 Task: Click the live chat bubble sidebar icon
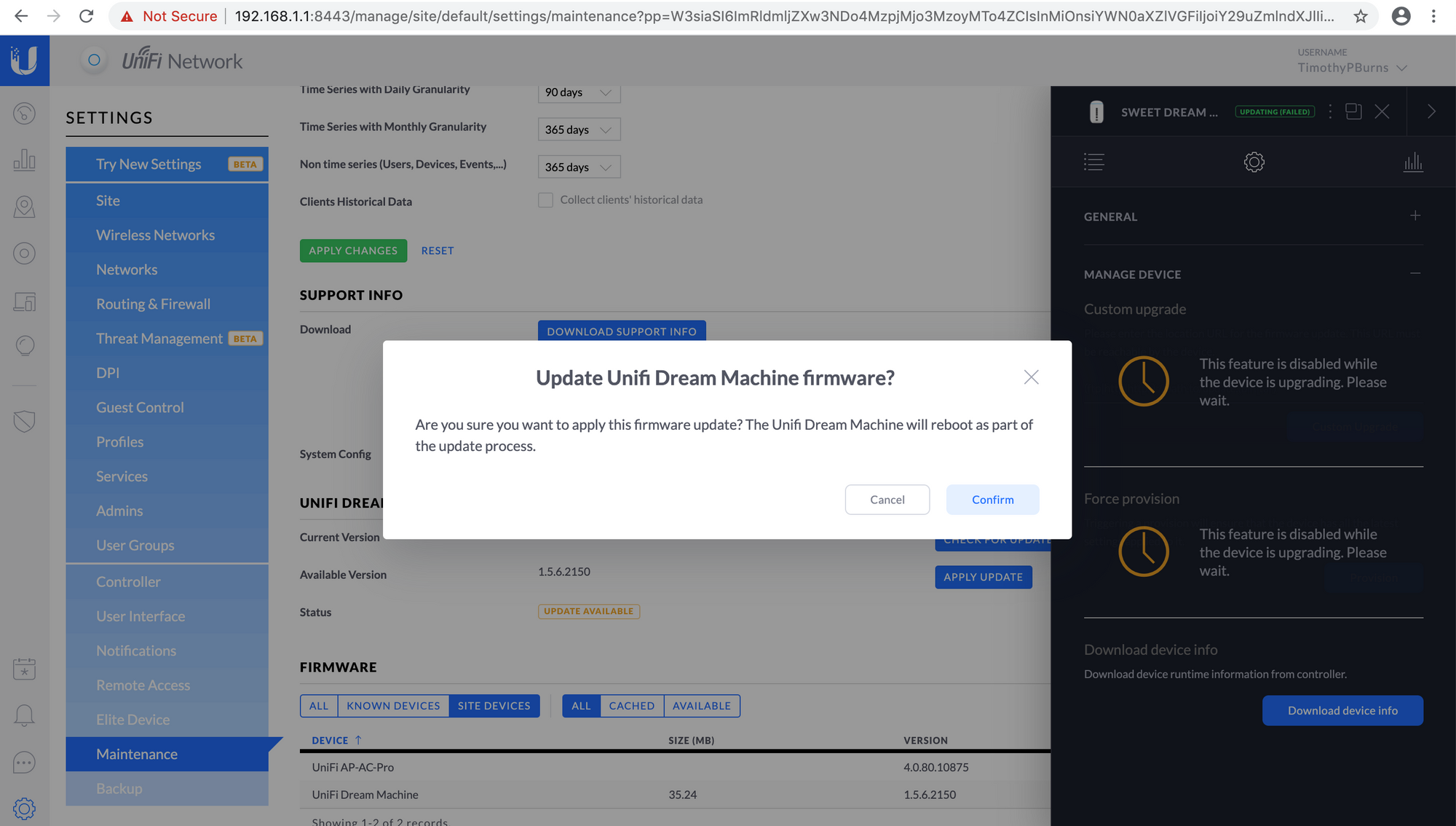(x=24, y=763)
